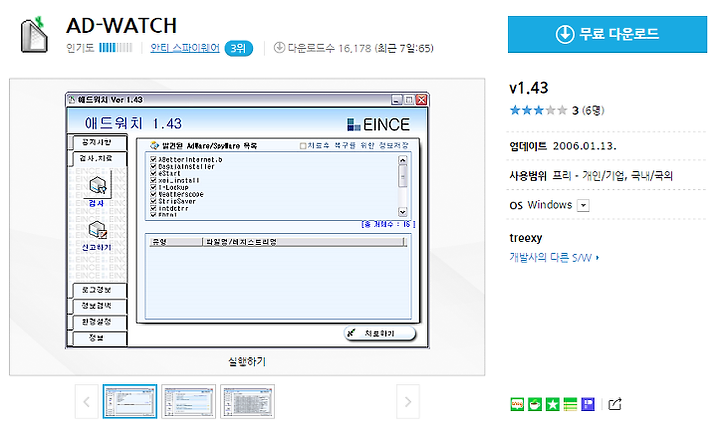This screenshot has width=720, height=438.
Task: Select the last screenshot thumbnail
Action: coord(248,401)
